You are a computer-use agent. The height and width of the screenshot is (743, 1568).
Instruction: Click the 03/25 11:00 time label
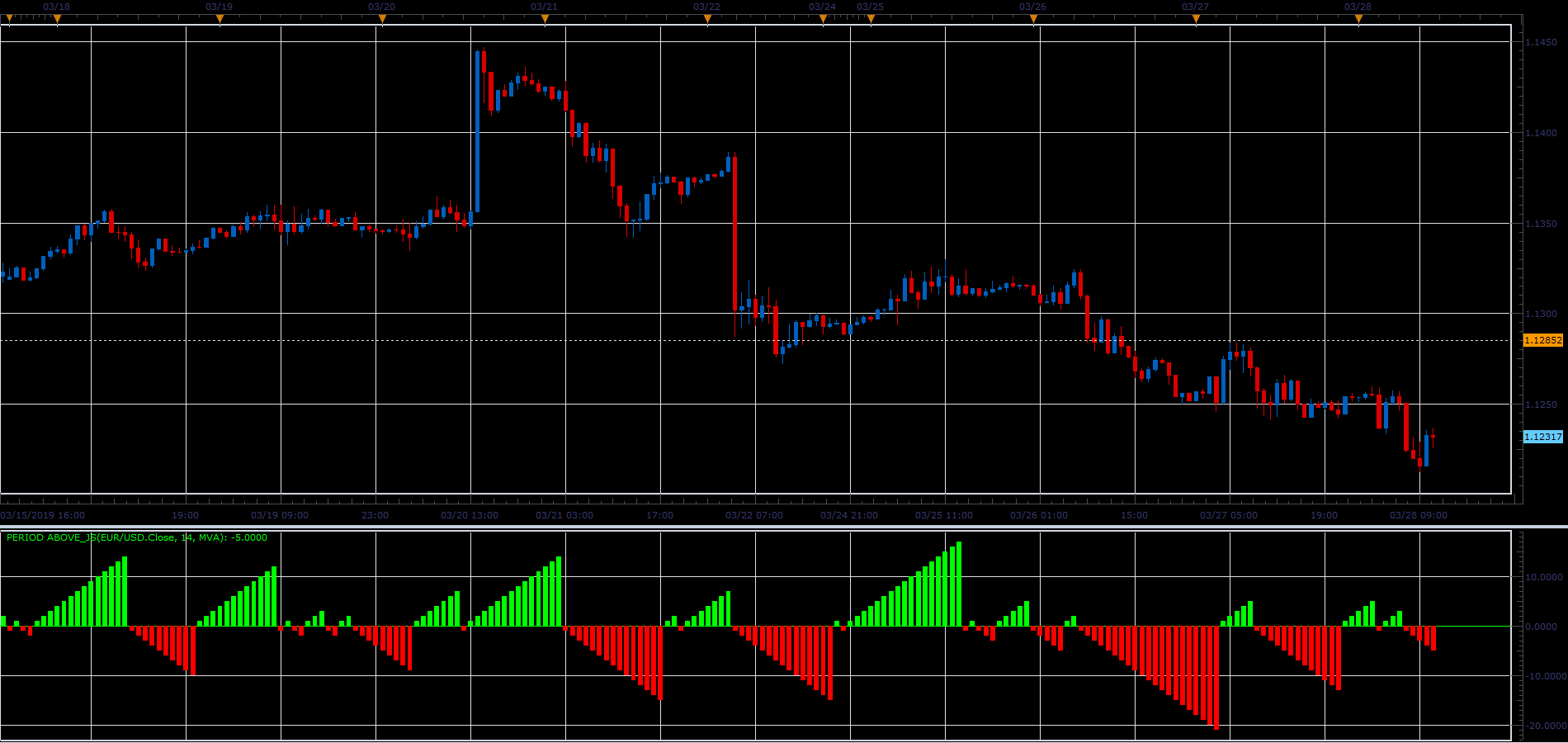[944, 515]
